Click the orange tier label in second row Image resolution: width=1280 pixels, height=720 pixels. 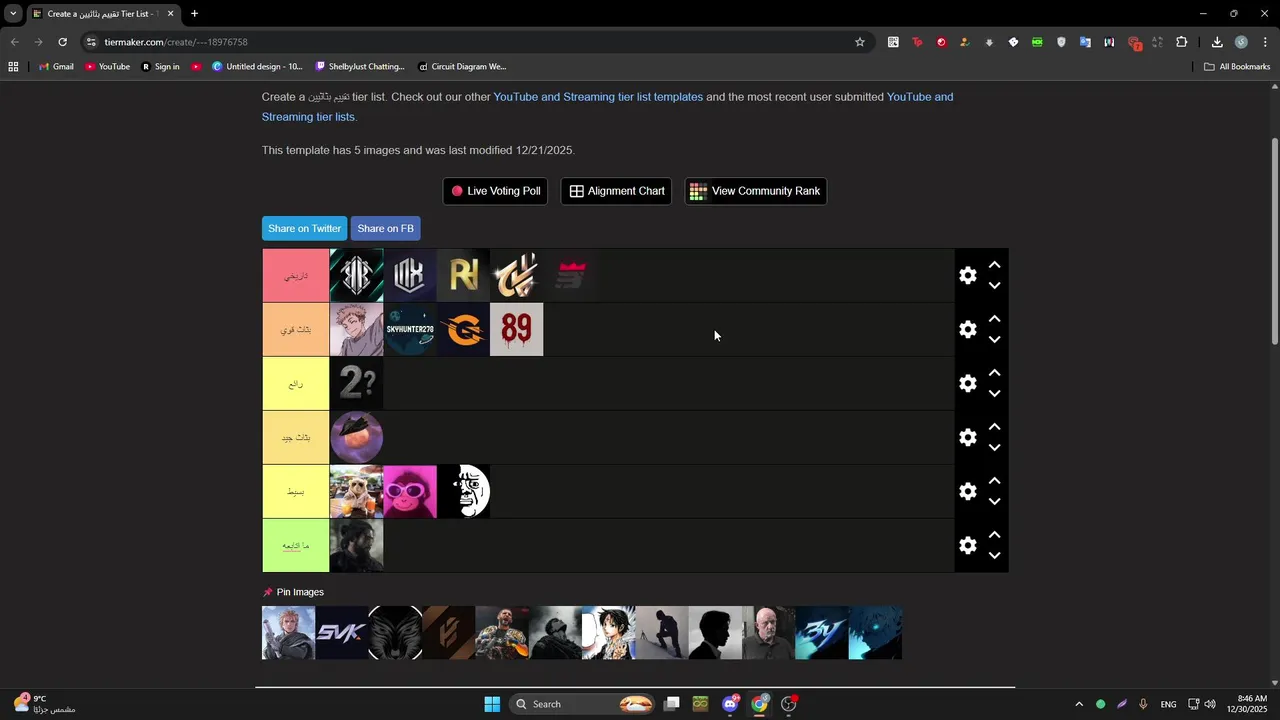click(x=295, y=329)
